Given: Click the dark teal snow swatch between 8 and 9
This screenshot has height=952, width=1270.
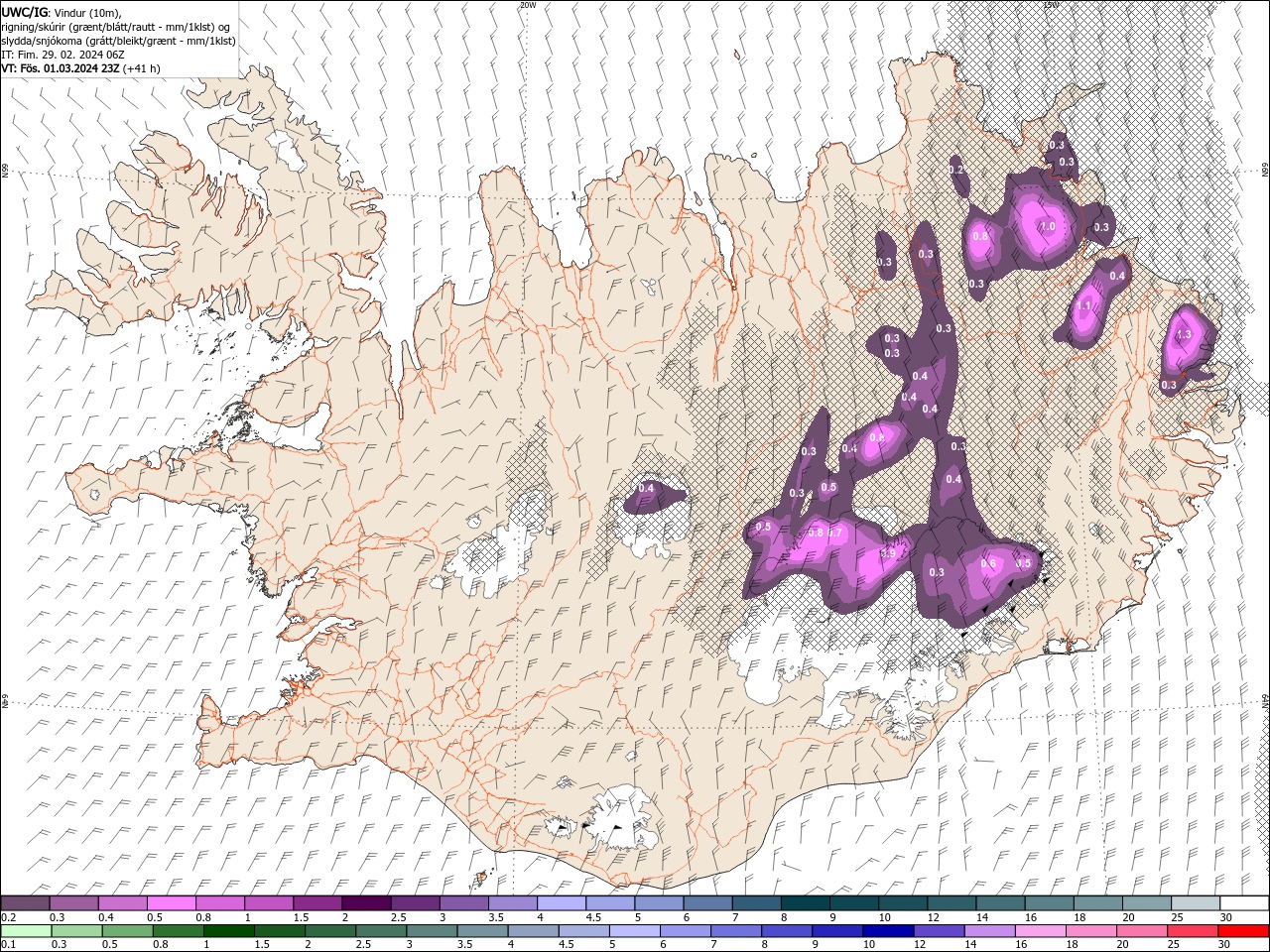Looking at the screenshot, I should (805, 903).
